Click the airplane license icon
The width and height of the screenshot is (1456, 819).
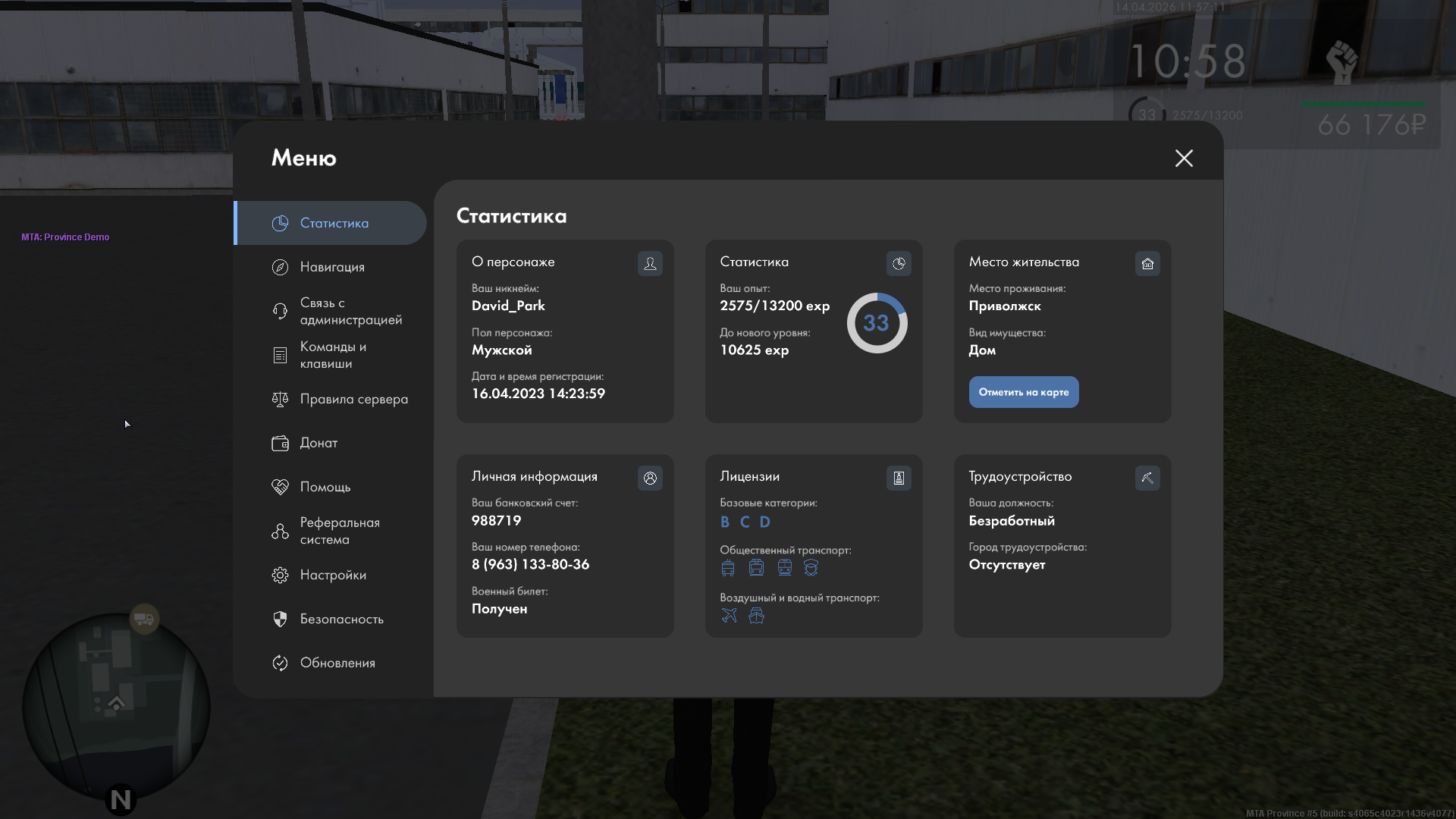729,615
